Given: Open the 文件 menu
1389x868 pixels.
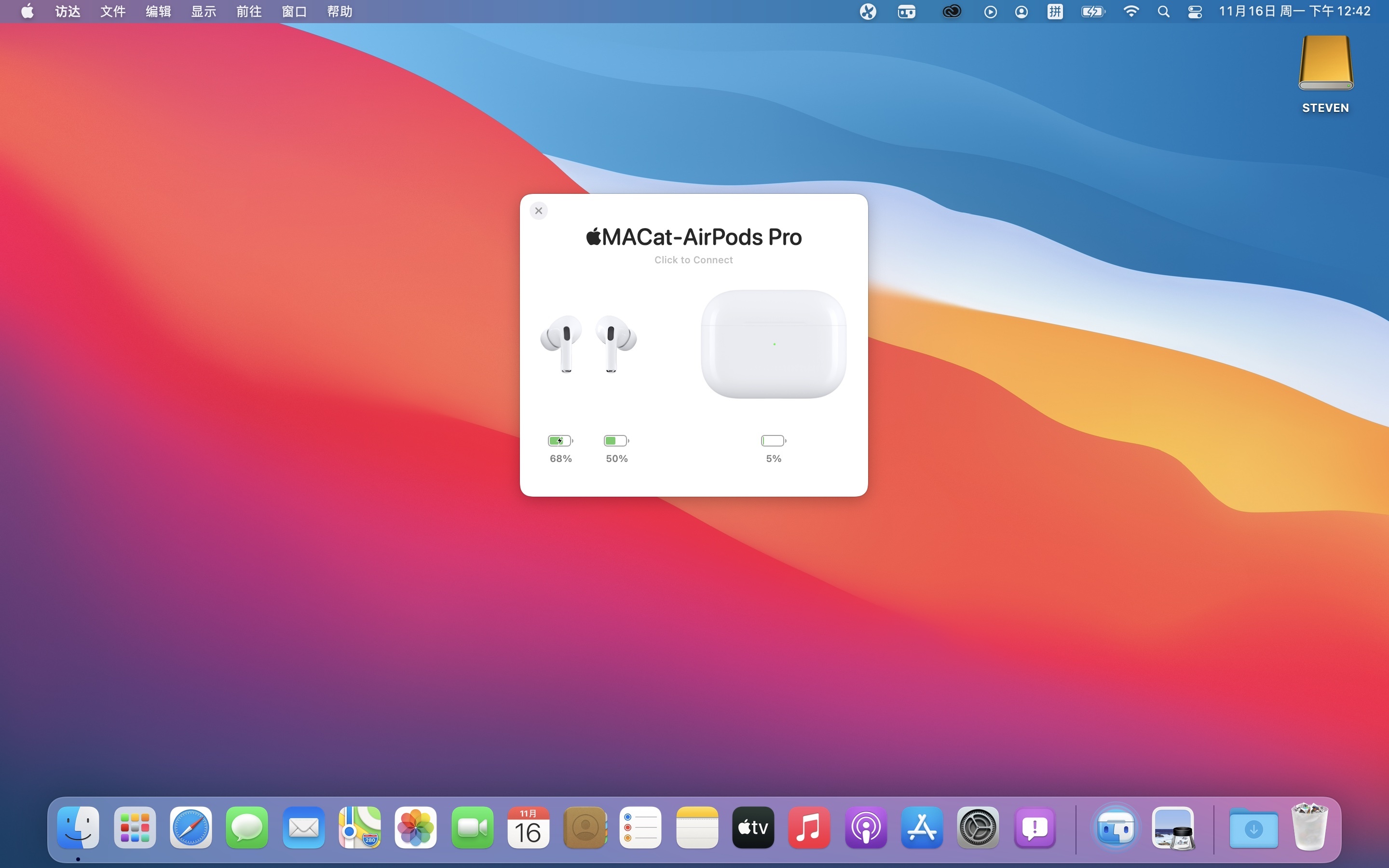Looking at the screenshot, I should pyautogui.click(x=112, y=12).
